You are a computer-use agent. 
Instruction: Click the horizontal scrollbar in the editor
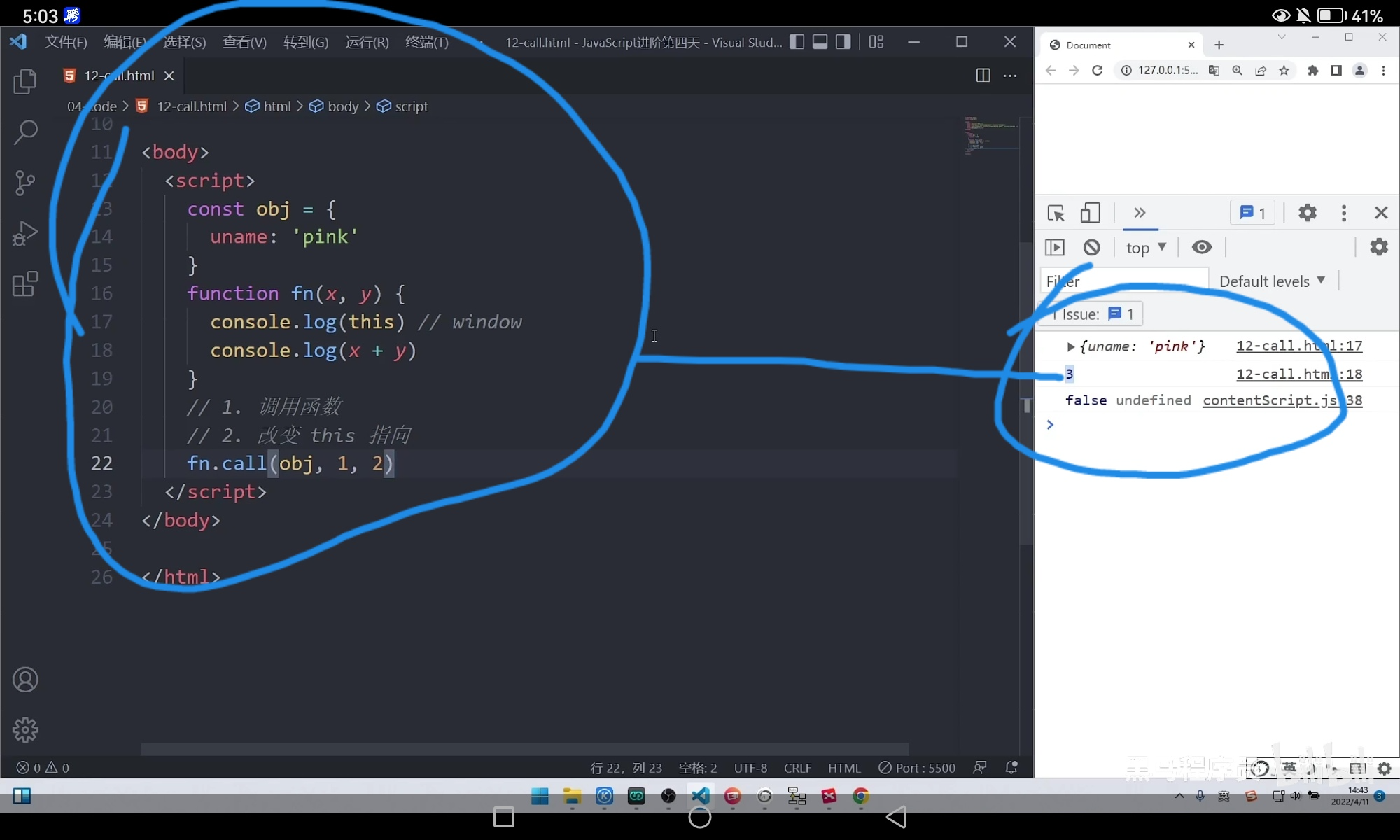click(525, 749)
